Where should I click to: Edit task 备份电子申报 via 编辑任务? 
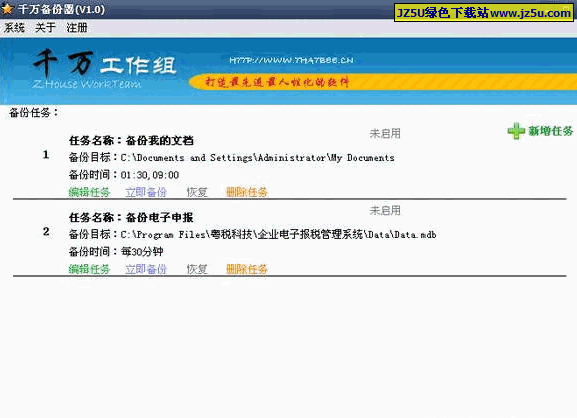pyautogui.click(x=89, y=269)
